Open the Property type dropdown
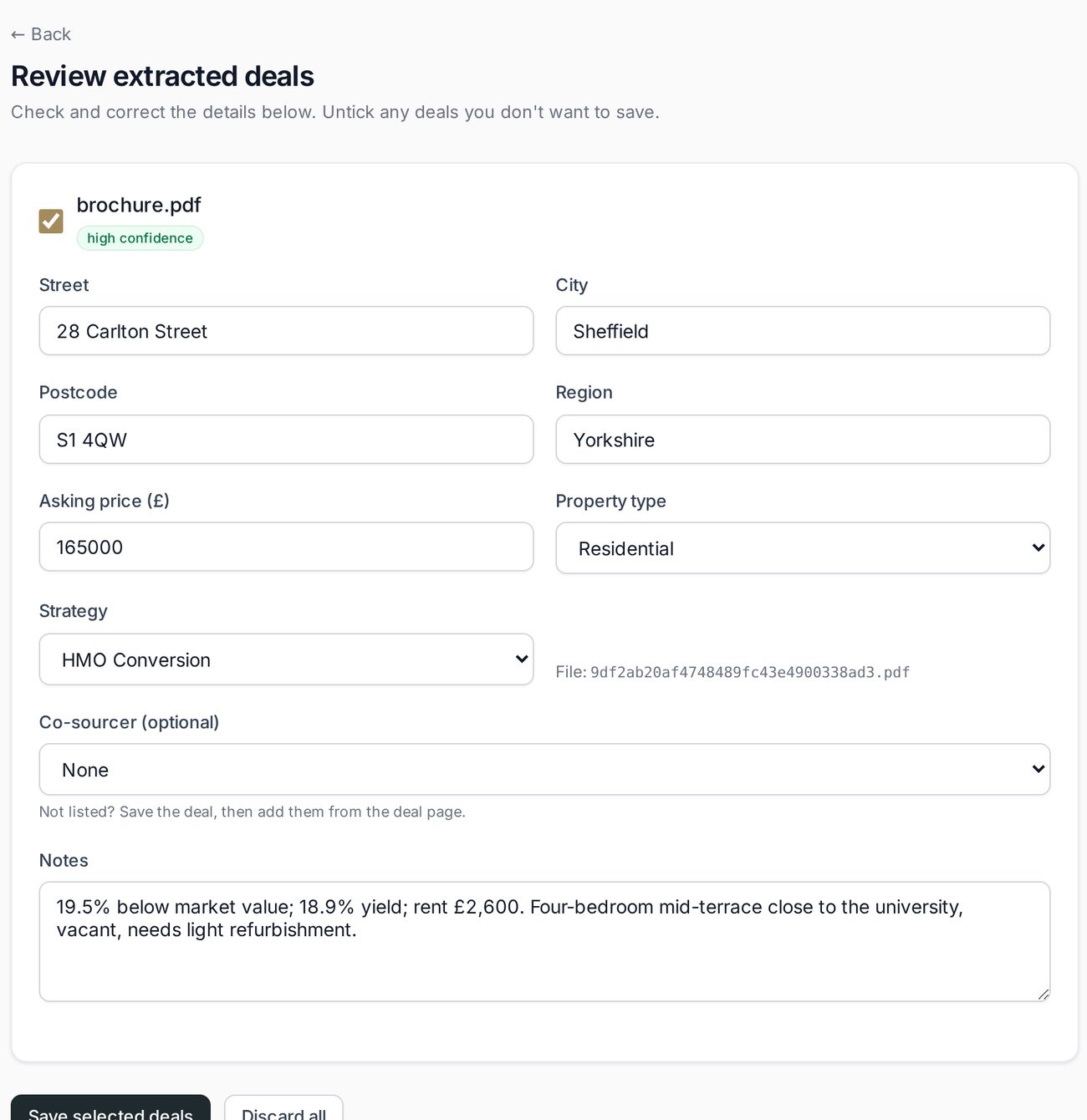Image resolution: width=1087 pixels, height=1120 pixels. (803, 548)
